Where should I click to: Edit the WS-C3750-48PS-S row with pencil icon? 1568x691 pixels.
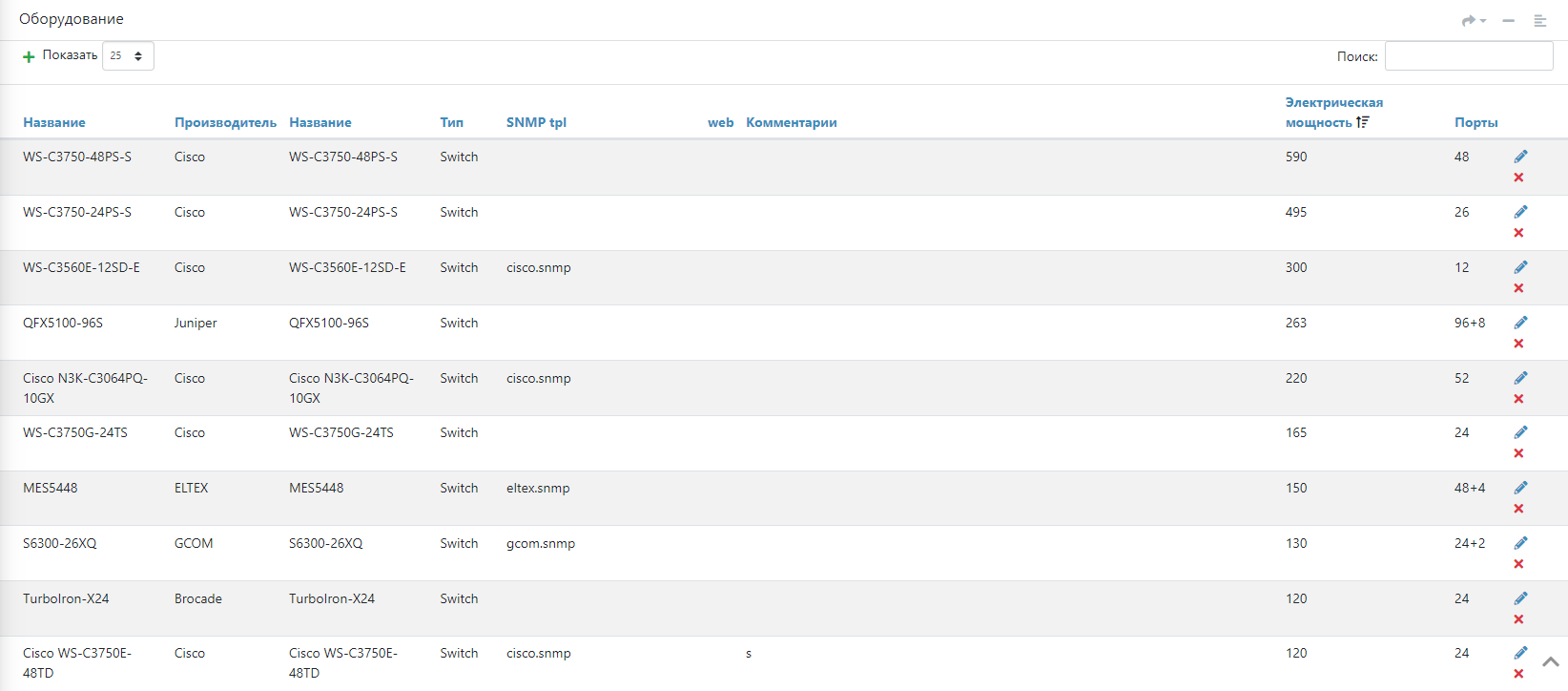(1520, 157)
